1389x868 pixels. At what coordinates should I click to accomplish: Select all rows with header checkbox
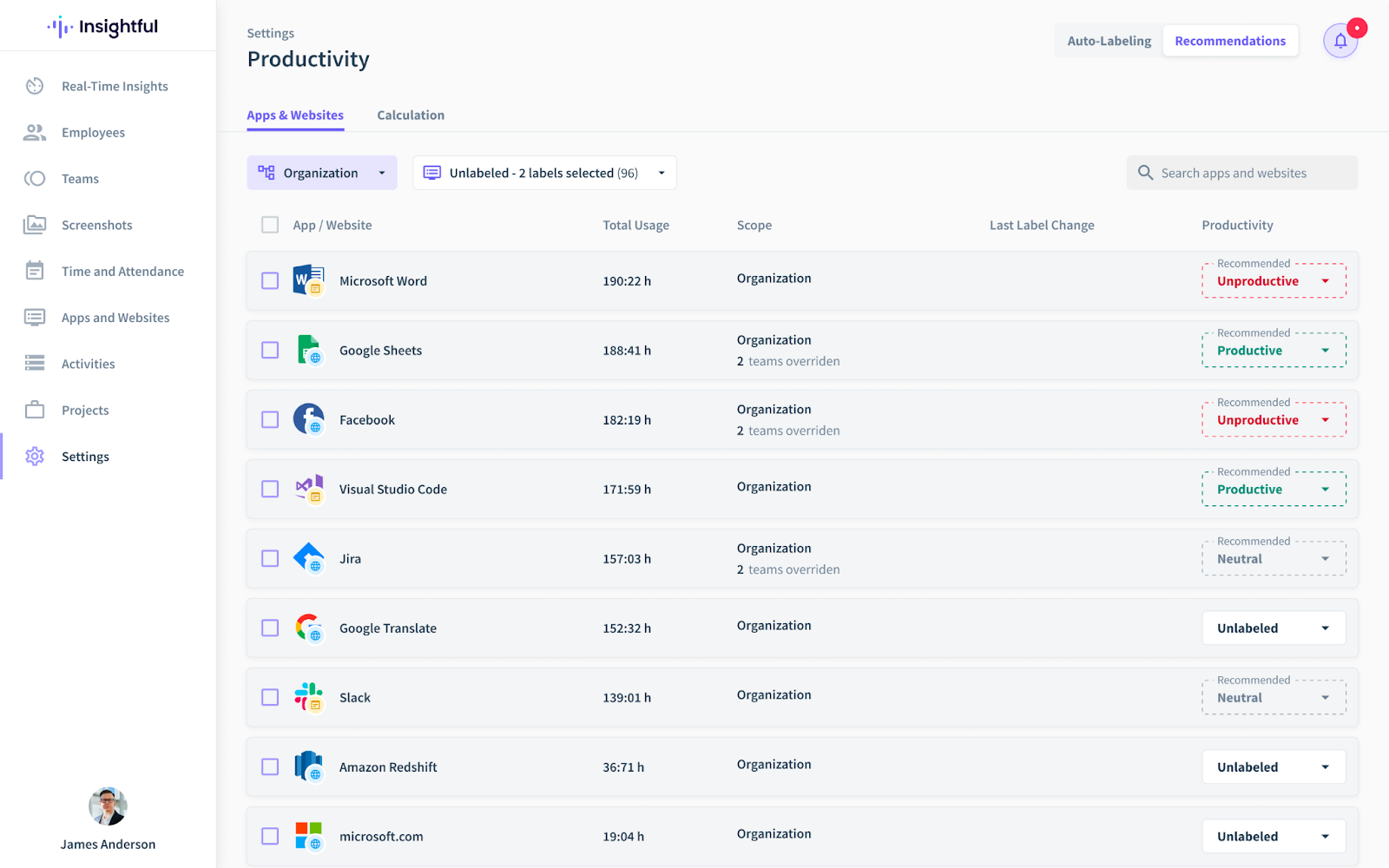pos(270,225)
